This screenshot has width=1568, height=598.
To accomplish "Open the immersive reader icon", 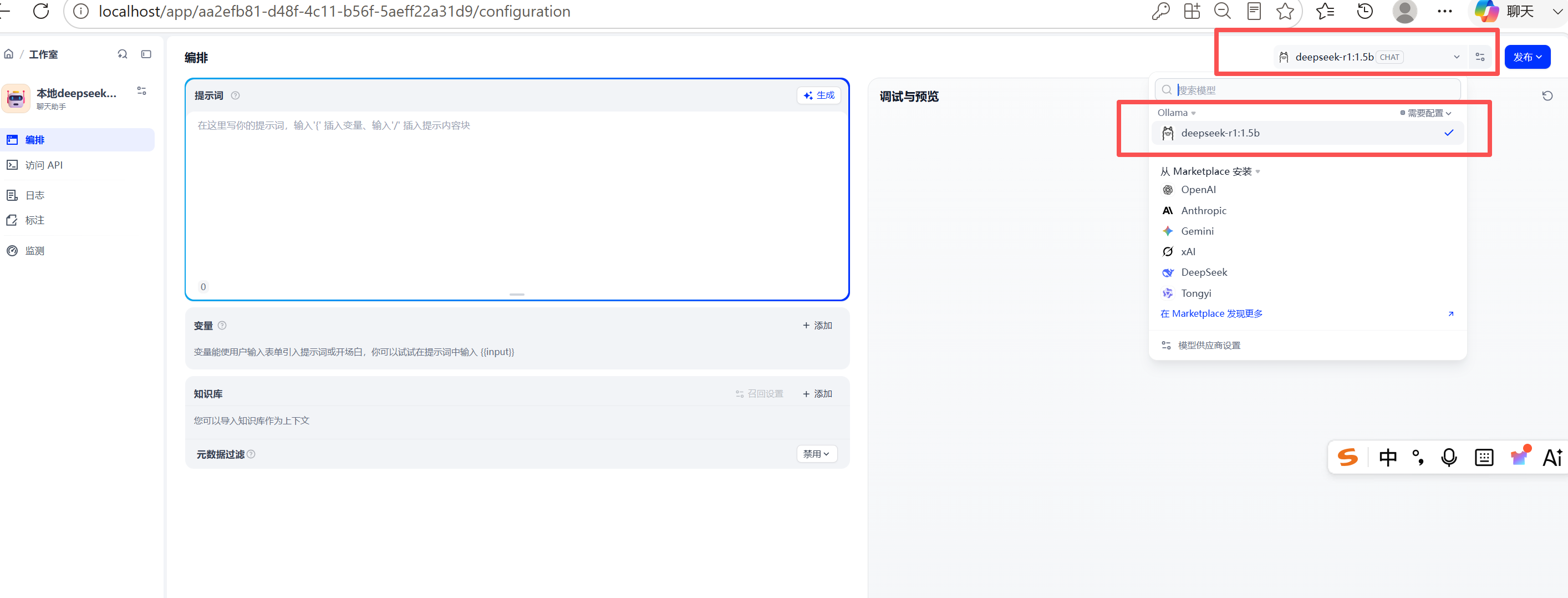I will click(1253, 11).
